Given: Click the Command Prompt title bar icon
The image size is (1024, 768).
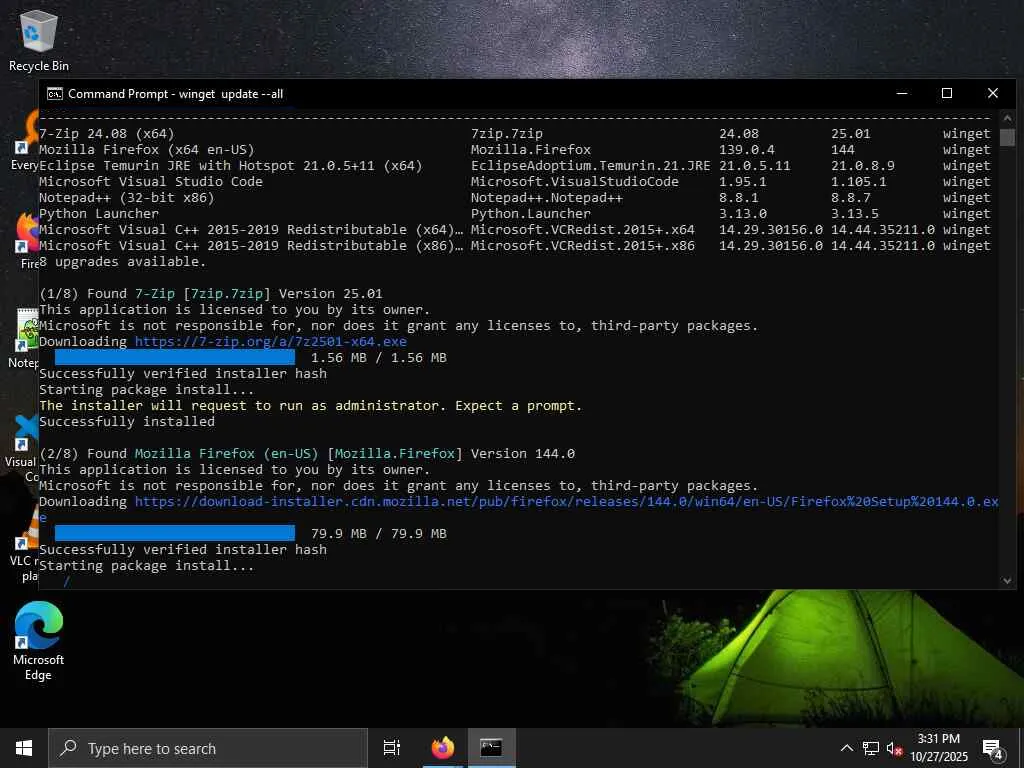Looking at the screenshot, I should pos(55,94).
